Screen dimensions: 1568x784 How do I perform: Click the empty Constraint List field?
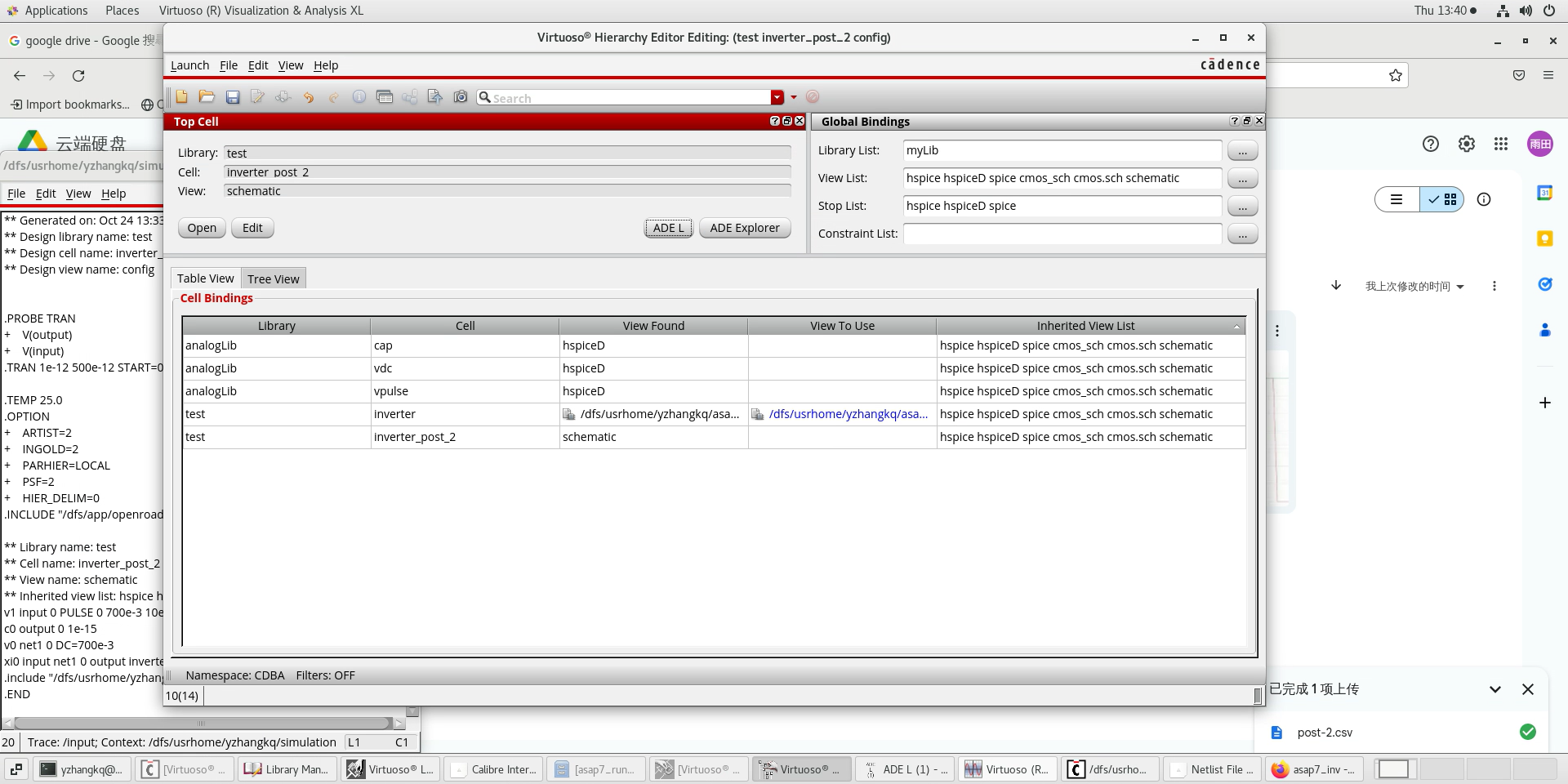[1062, 234]
